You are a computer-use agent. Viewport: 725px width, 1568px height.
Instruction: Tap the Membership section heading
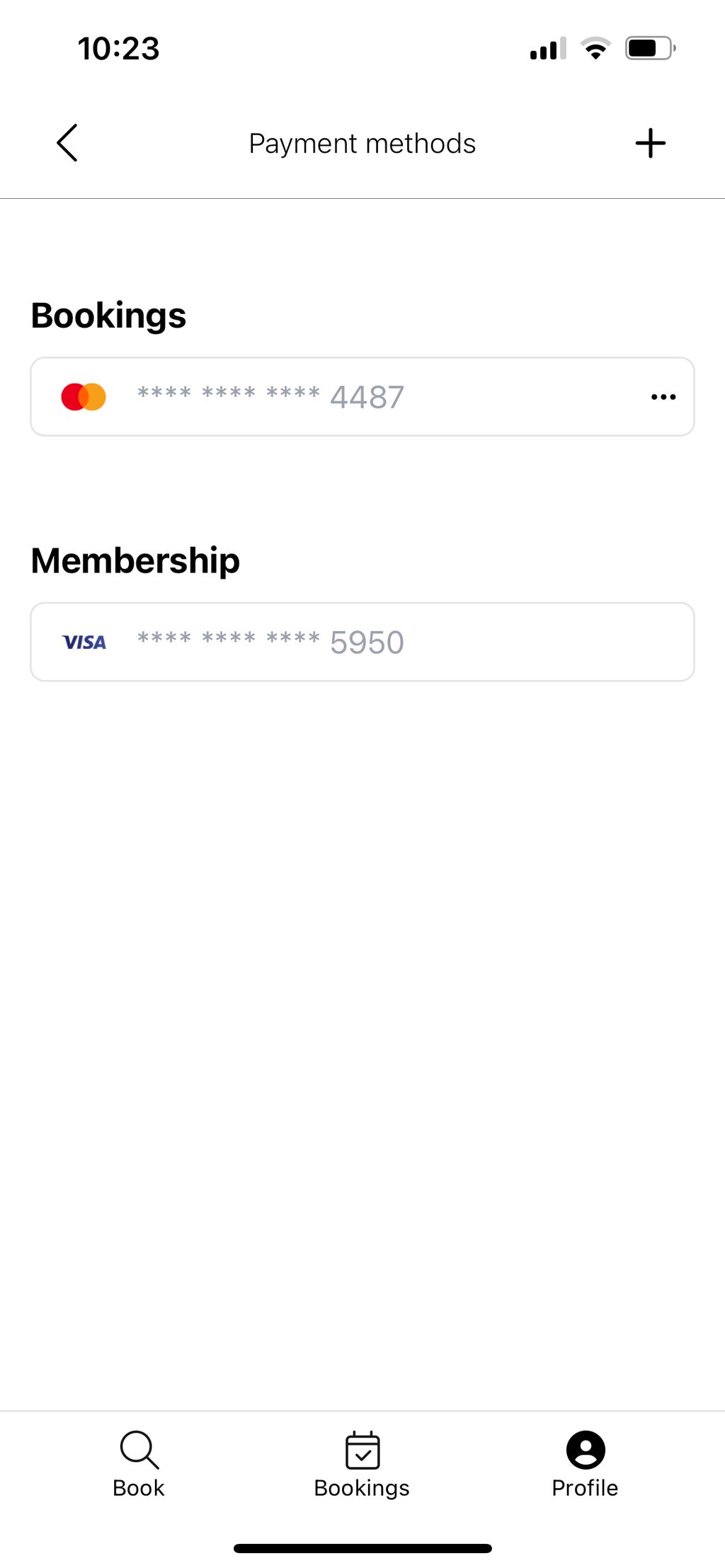tap(135, 561)
